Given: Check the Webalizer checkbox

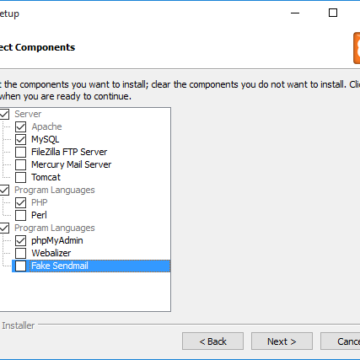Looking at the screenshot, I should coord(21,253).
